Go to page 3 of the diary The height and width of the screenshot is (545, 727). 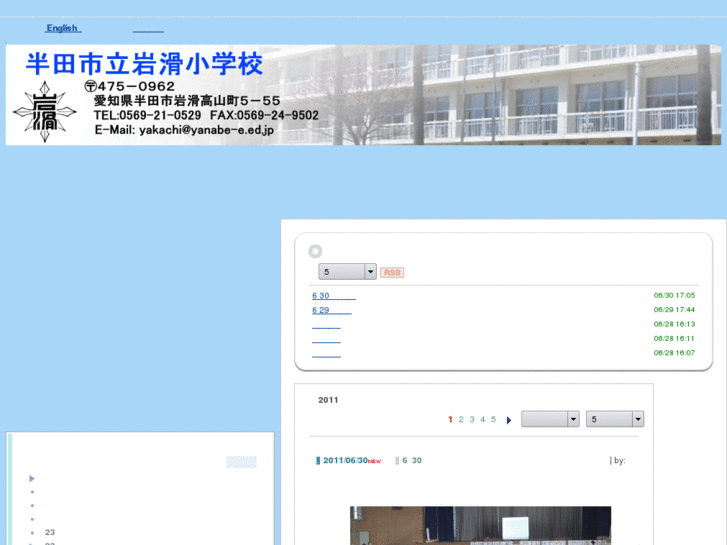[472, 419]
